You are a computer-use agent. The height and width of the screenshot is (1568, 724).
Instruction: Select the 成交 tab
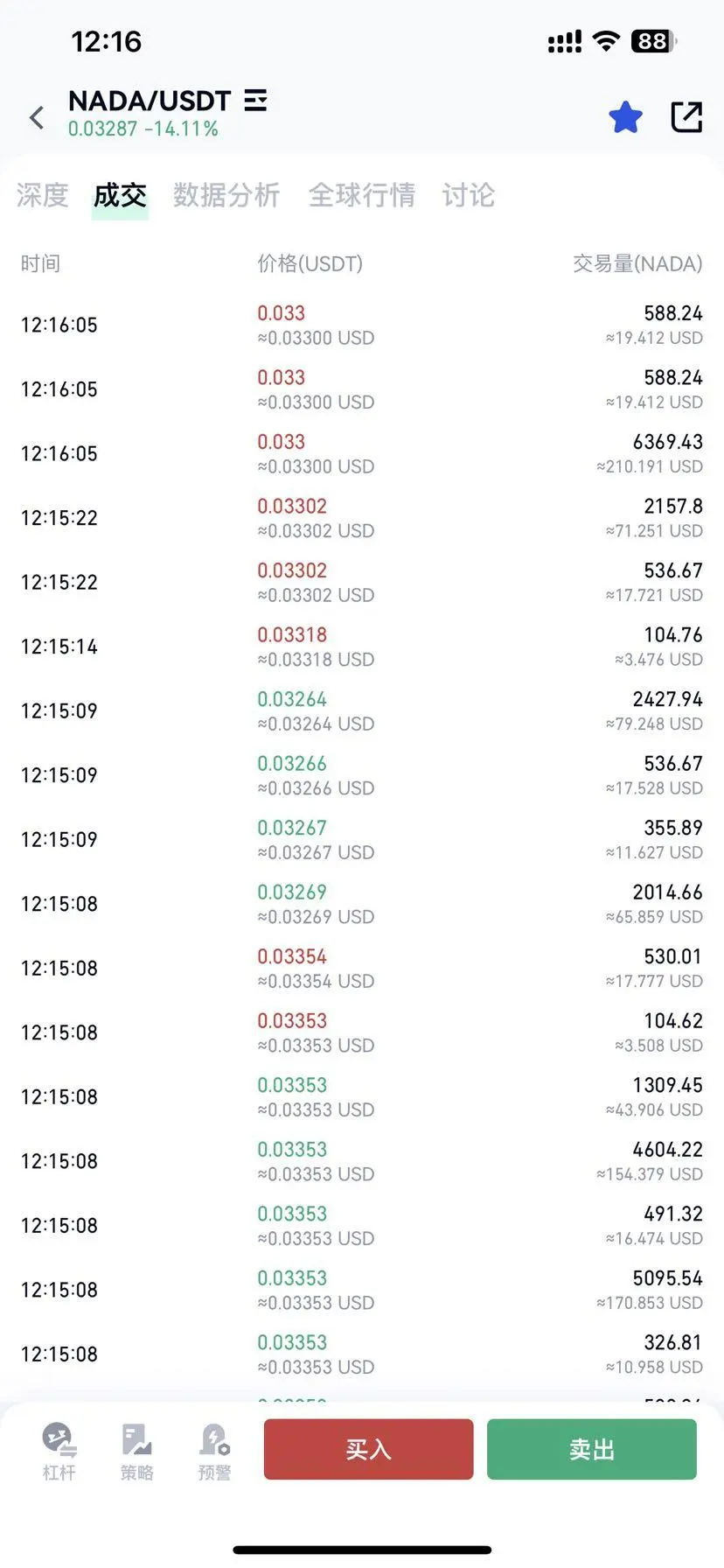pos(120,195)
